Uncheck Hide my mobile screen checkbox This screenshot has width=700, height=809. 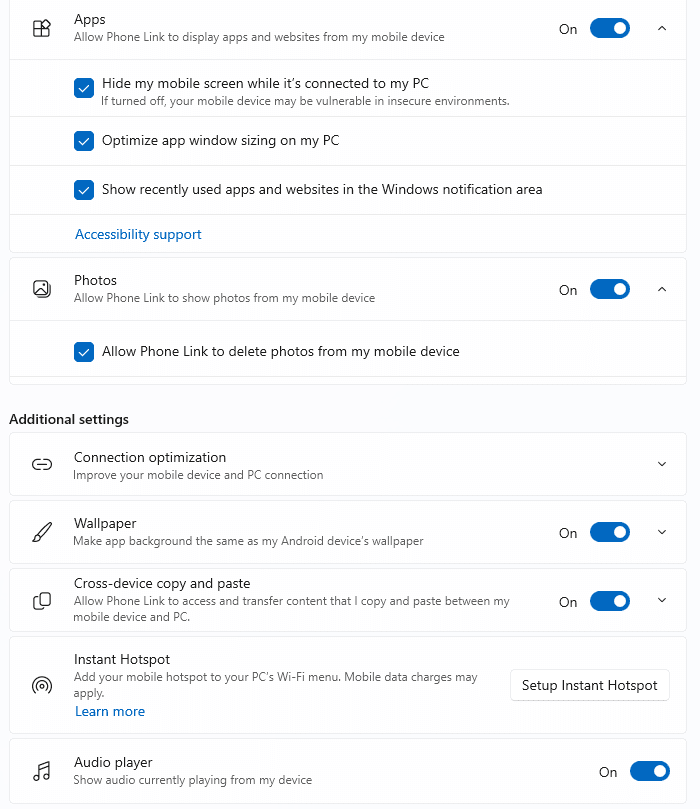click(x=84, y=88)
